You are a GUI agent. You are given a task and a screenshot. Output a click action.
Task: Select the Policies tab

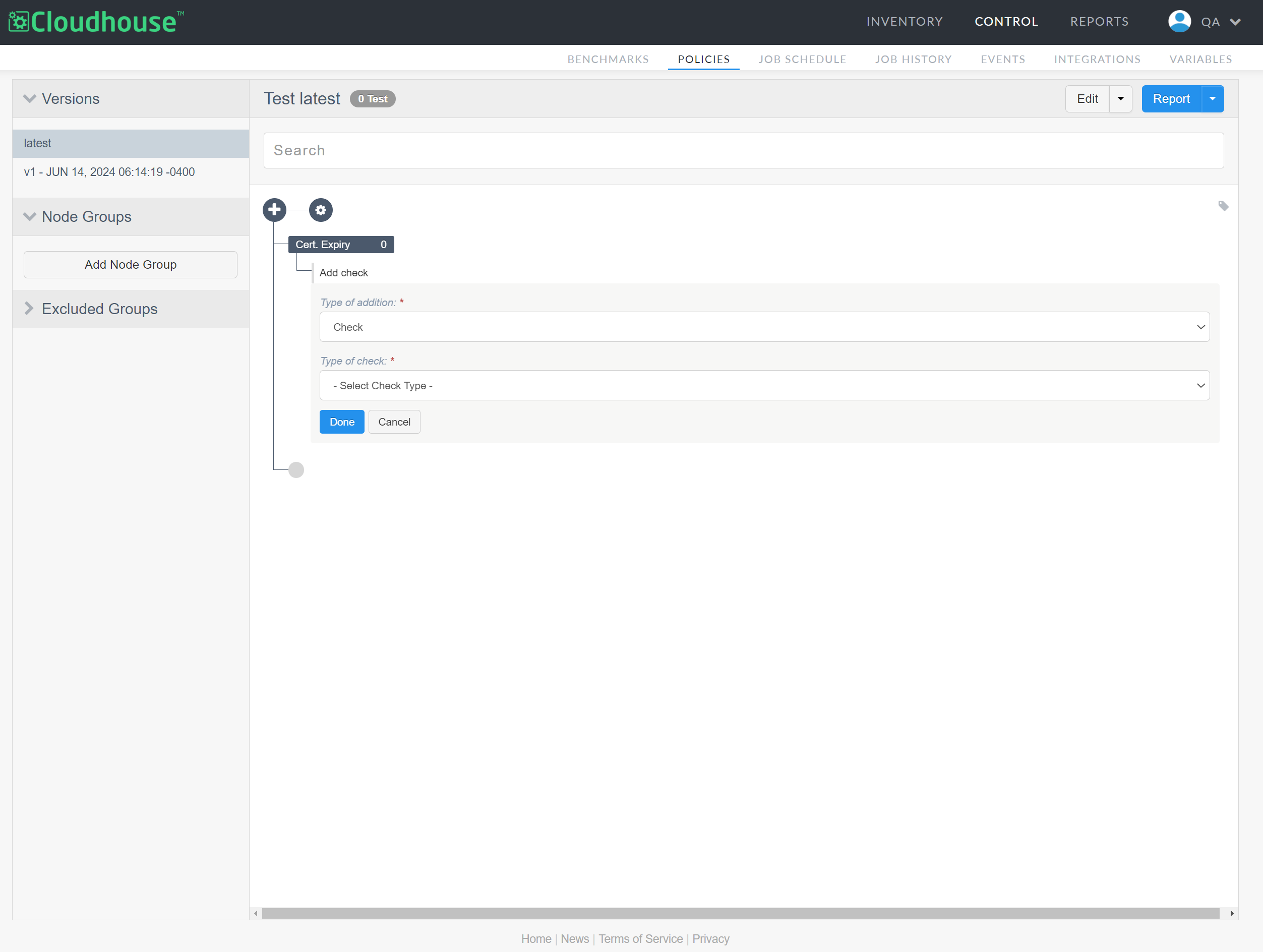(703, 59)
